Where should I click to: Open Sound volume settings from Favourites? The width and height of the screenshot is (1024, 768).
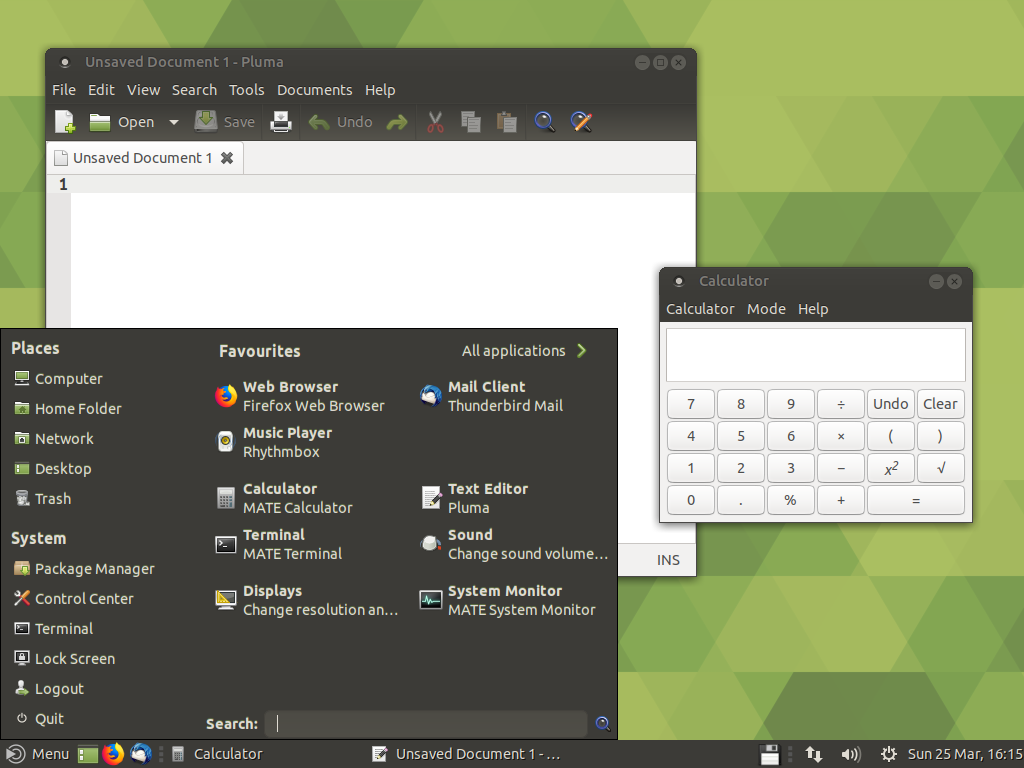coord(514,544)
